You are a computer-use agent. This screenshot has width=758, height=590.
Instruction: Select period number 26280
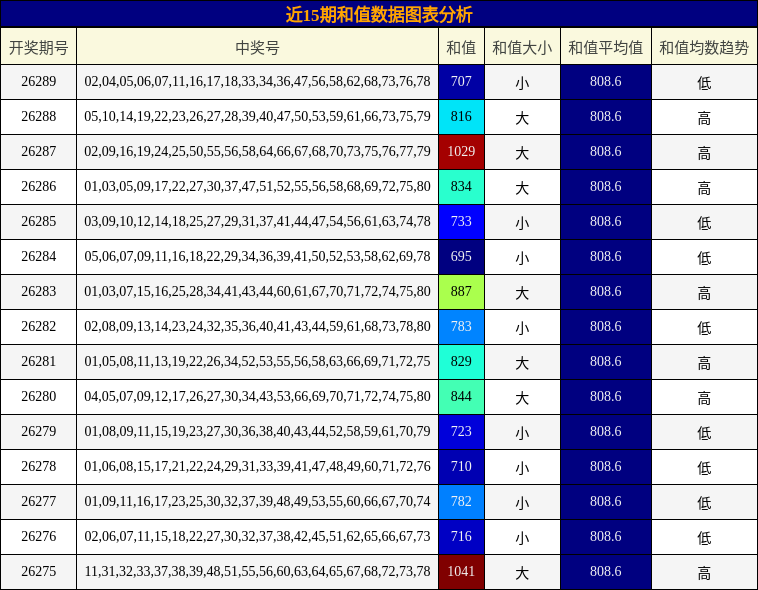coord(39,397)
